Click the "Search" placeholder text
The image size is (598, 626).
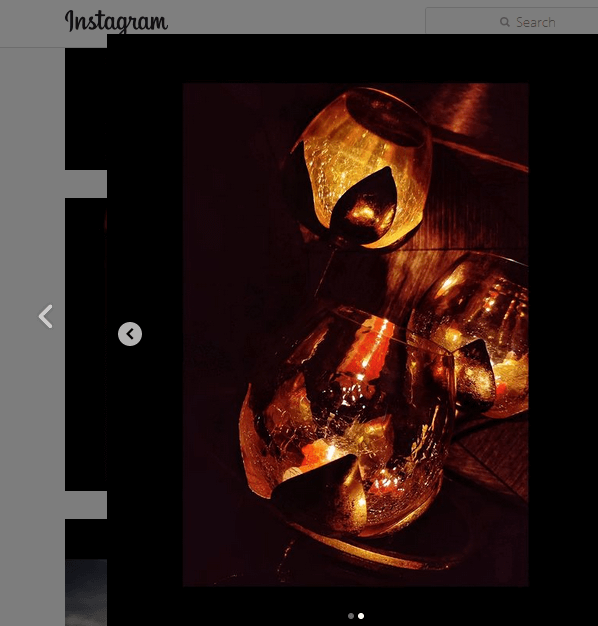(x=536, y=22)
